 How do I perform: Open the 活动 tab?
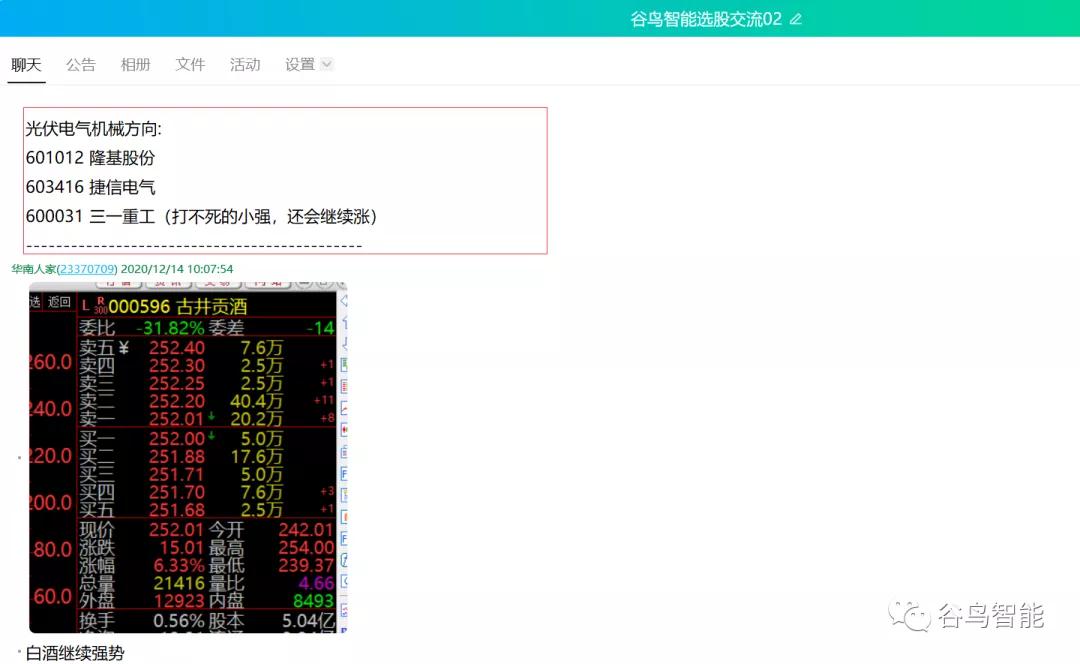click(x=245, y=65)
